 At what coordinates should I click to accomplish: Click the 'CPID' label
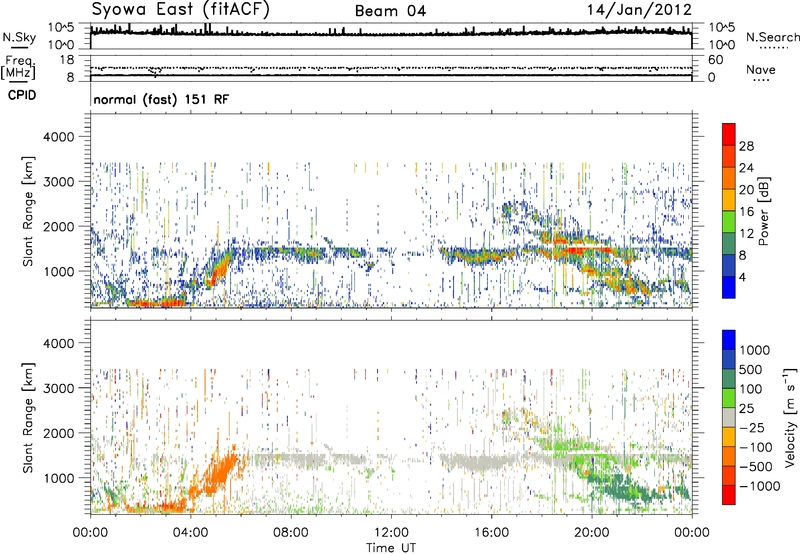click(22, 95)
